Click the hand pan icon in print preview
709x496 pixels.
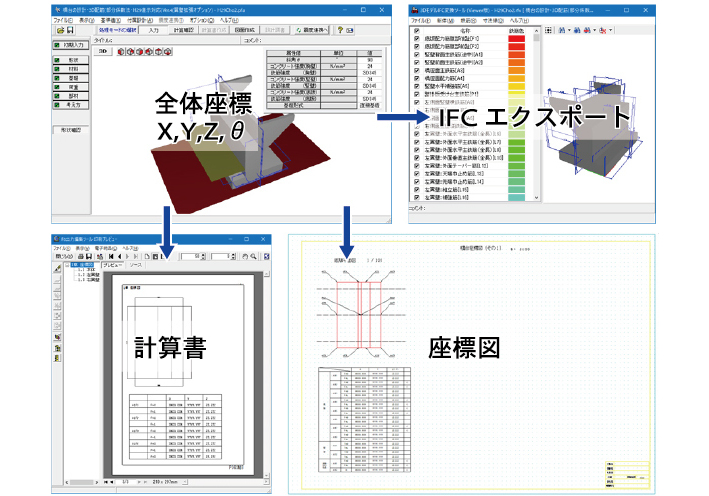tap(245, 256)
